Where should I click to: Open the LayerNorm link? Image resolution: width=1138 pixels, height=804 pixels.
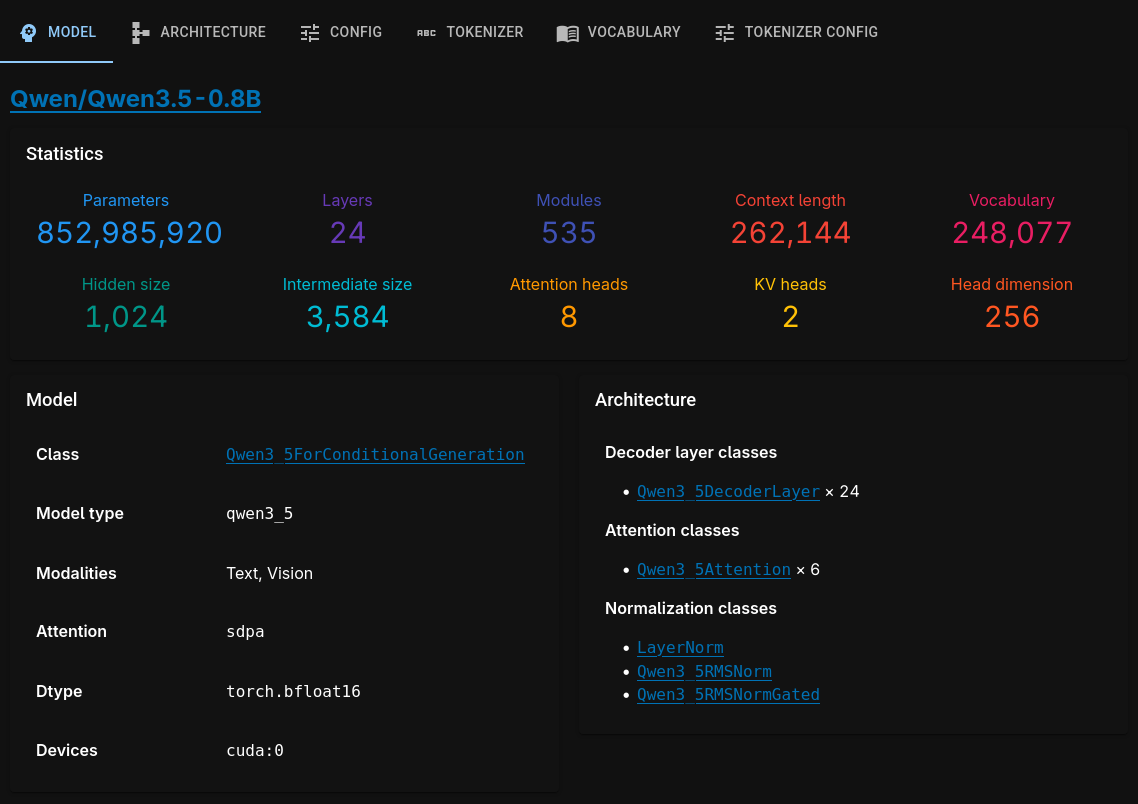pos(680,647)
